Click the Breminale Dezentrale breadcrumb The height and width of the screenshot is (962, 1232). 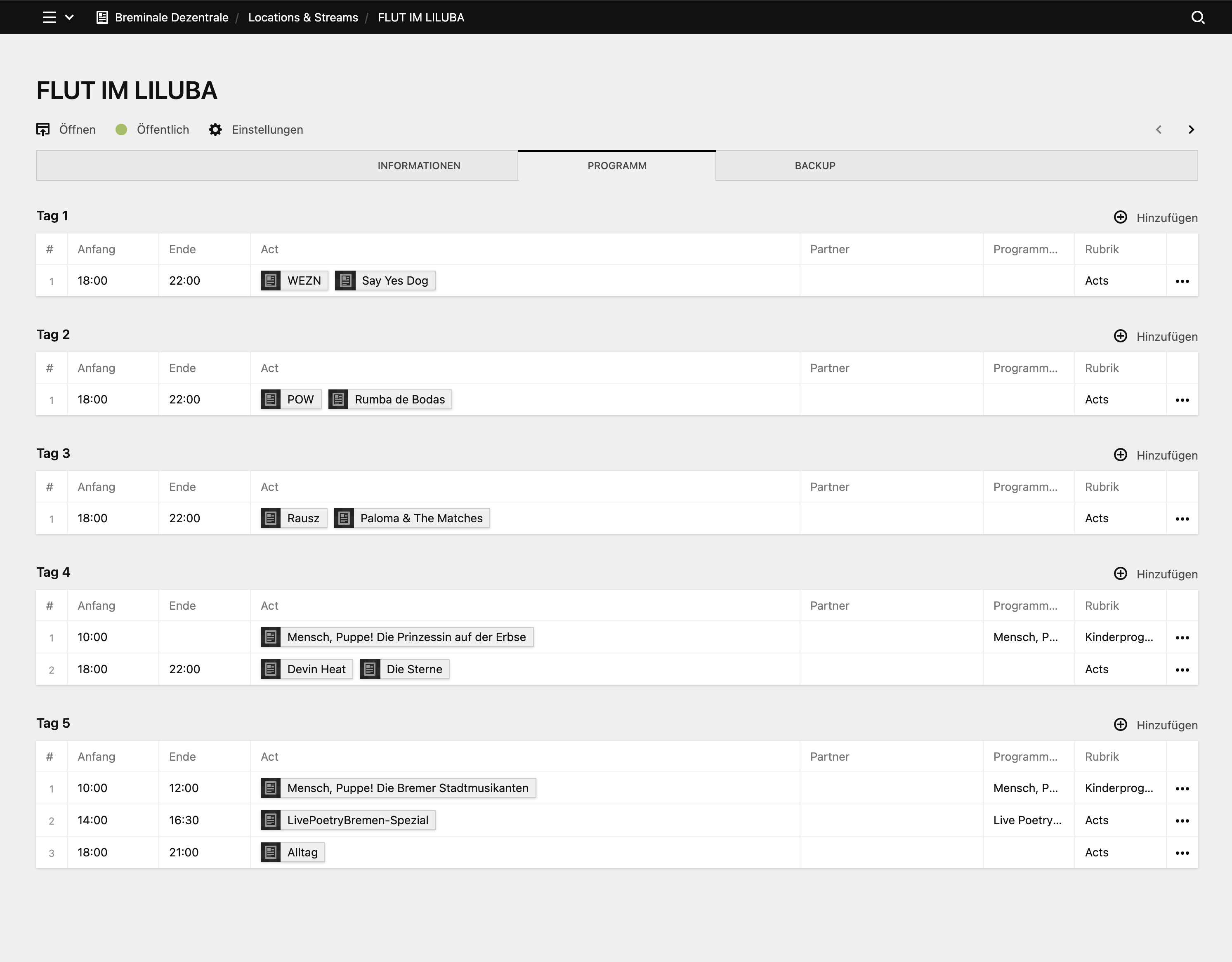click(172, 17)
